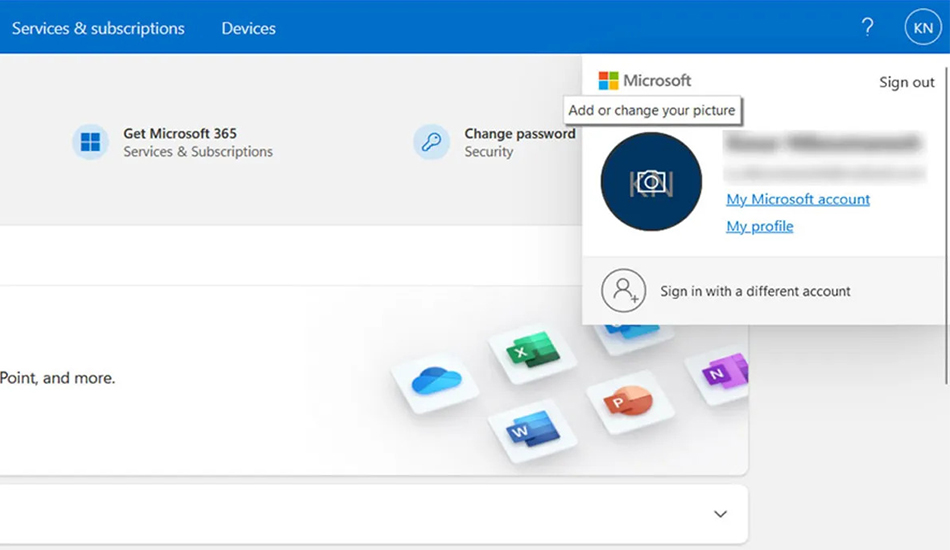Click Services & Subscriptions subtitle text
The width and height of the screenshot is (950, 550).
point(198,151)
